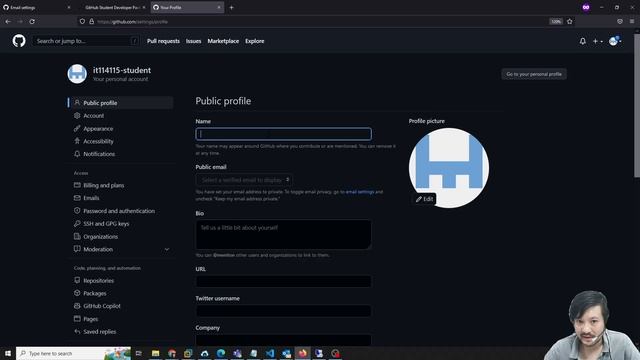
Task: Open Pull requests in top navigation
Action: 163,41
